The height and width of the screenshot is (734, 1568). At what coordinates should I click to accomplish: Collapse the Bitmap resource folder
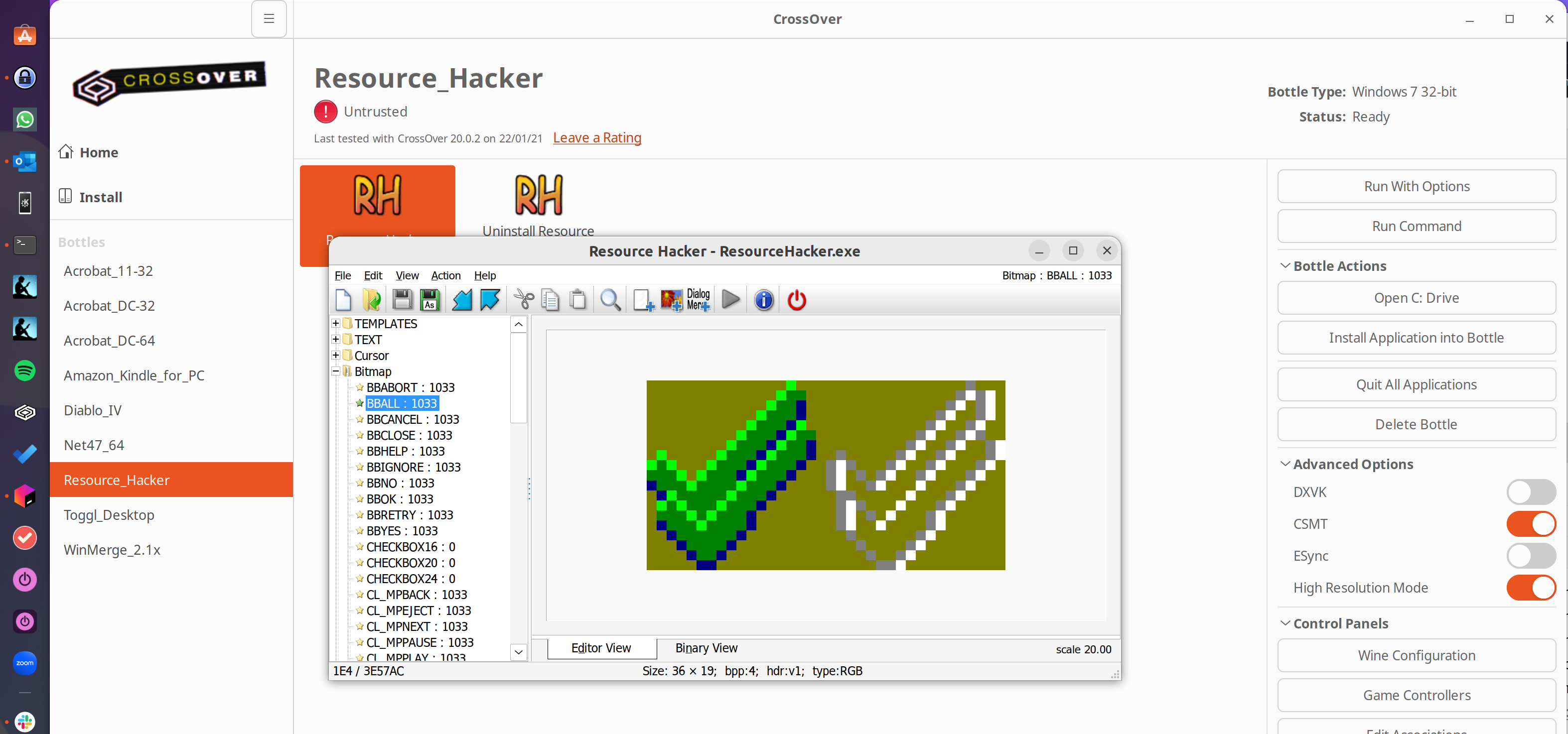335,371
